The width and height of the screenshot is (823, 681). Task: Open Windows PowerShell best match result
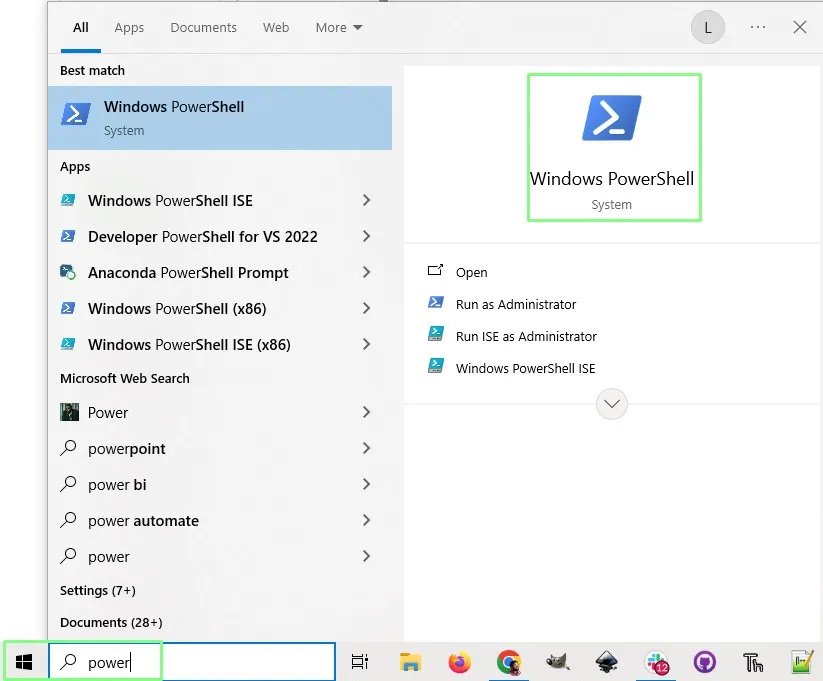click(219, 118)
